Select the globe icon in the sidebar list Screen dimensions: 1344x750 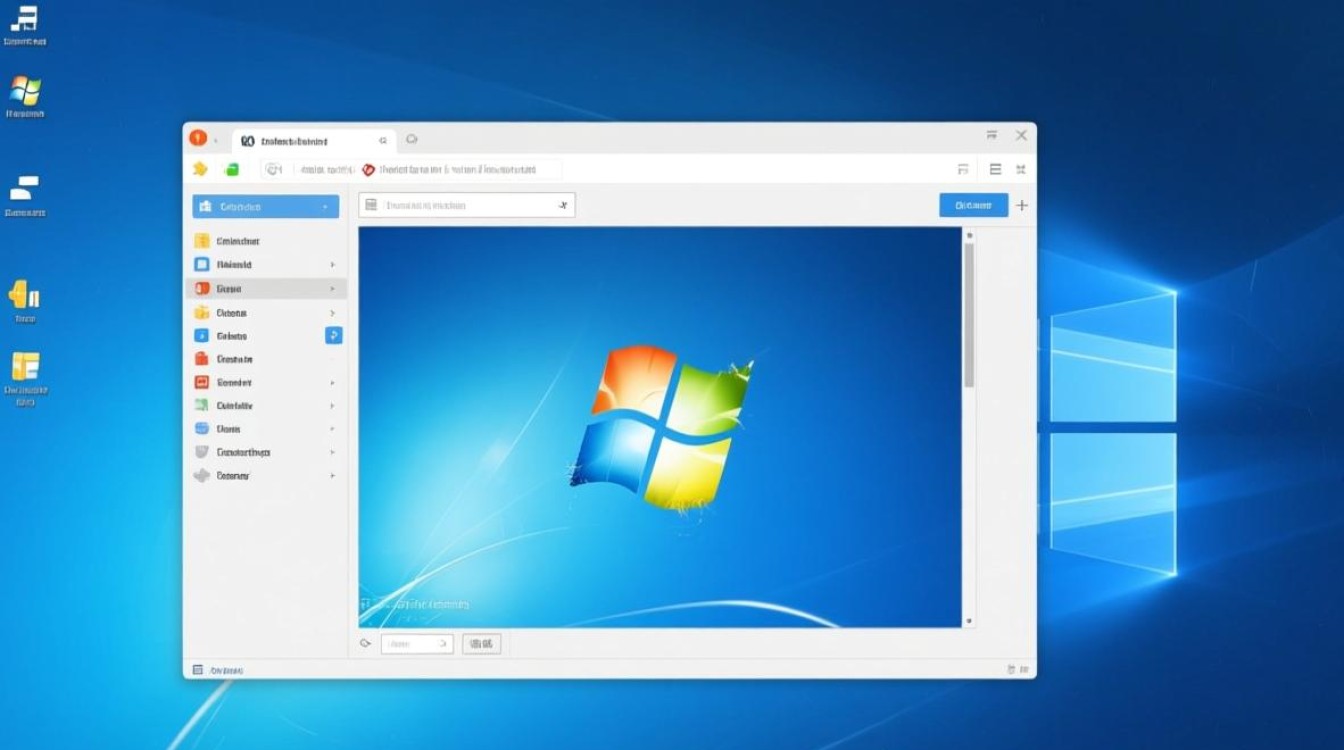coord(203,428)
